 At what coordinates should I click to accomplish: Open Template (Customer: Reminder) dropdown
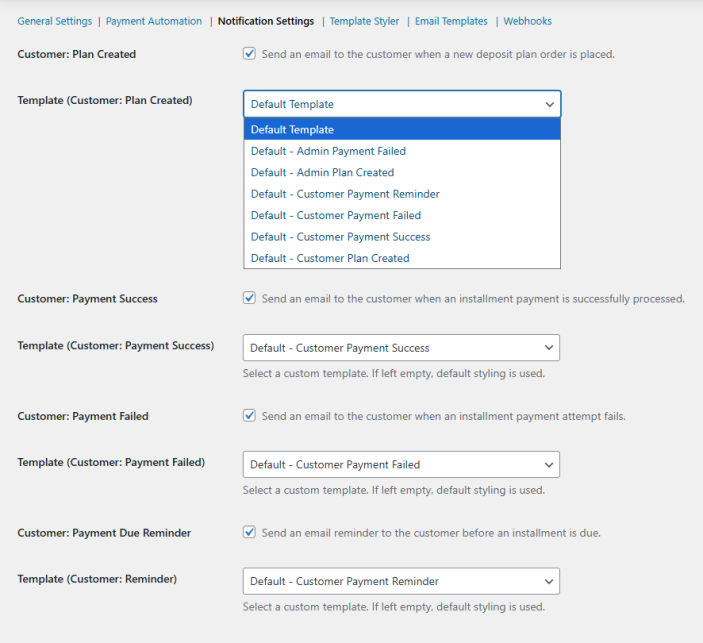pyautogui.click(x=401, y=581)
